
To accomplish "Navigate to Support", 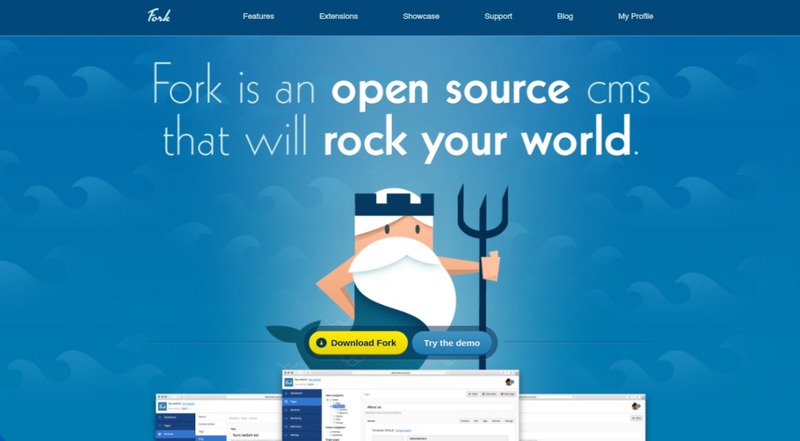I will [498, 16].
